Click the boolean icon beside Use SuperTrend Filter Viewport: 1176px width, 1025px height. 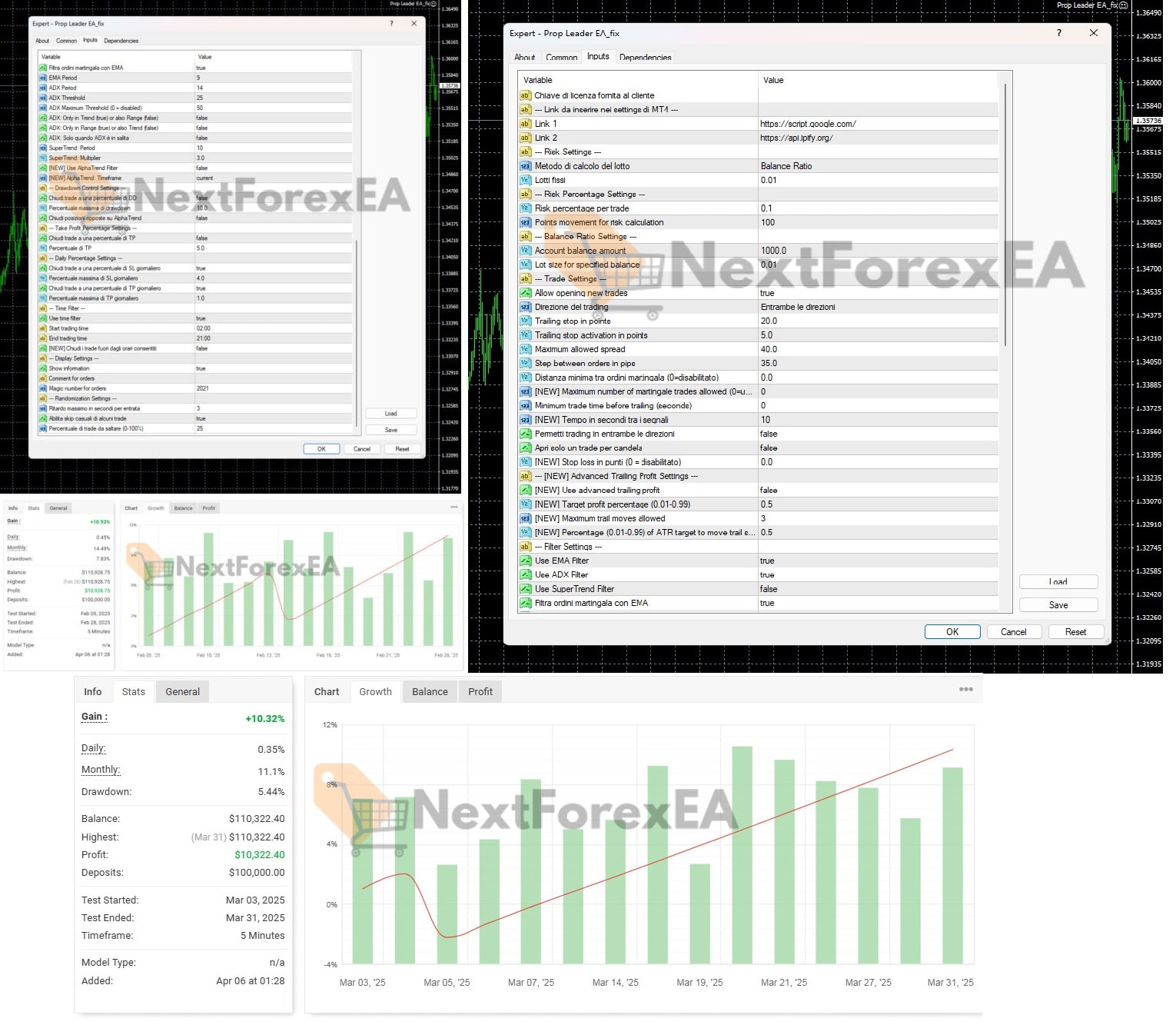pos(526,589)
